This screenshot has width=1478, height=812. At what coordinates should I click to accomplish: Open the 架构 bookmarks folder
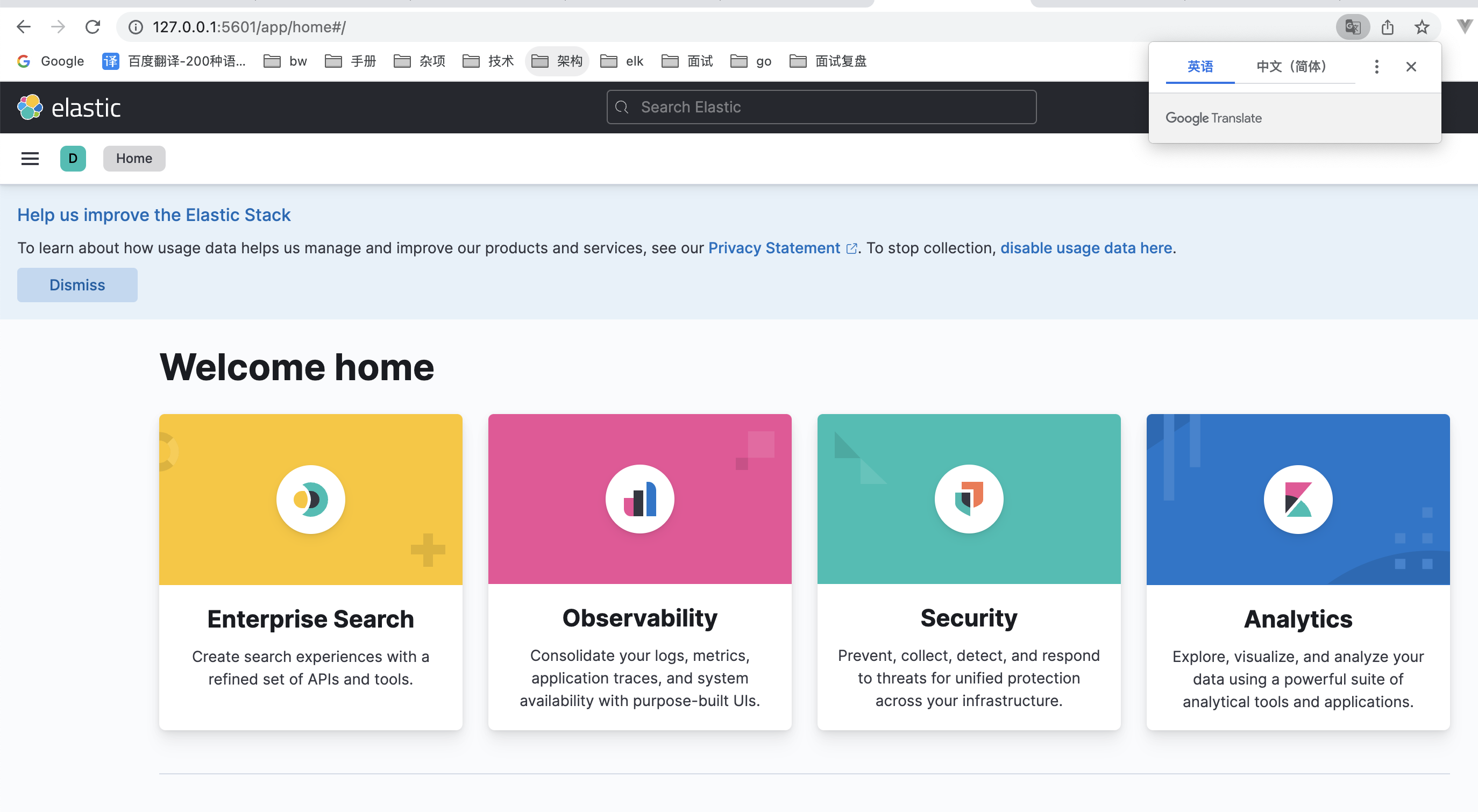point(557,61)
